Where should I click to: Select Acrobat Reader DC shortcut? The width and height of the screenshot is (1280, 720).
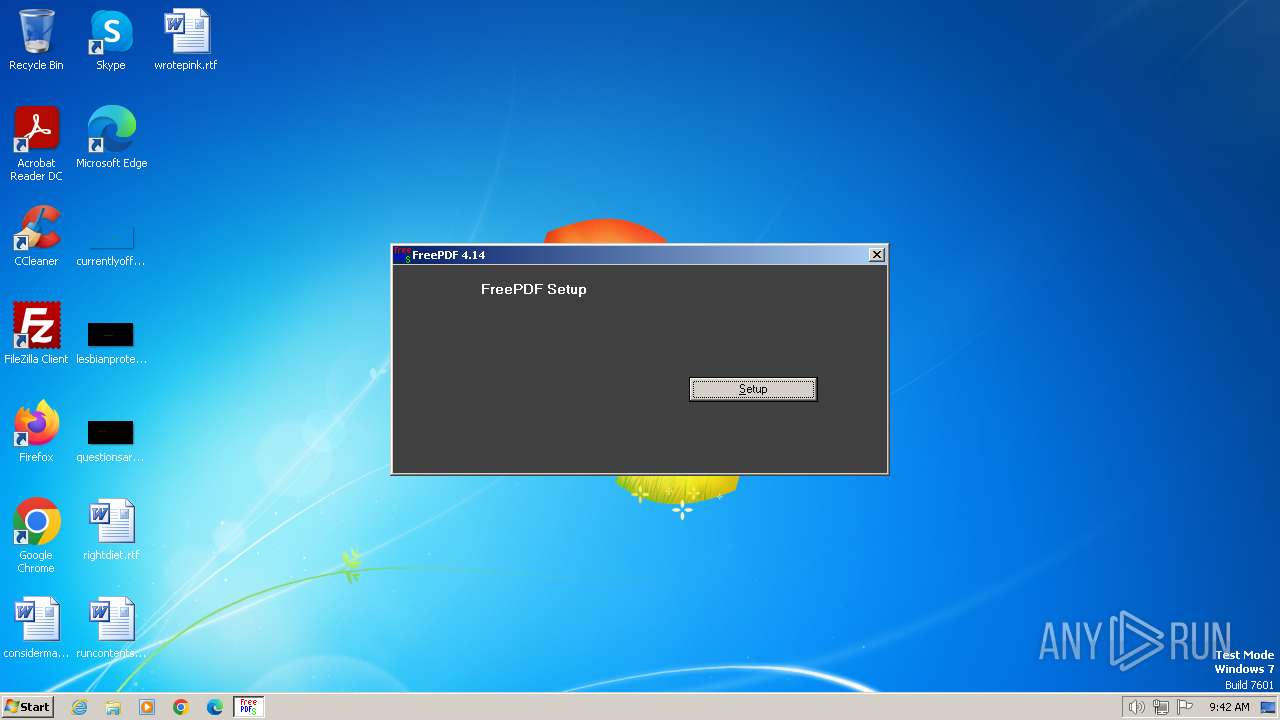[36, 144]
